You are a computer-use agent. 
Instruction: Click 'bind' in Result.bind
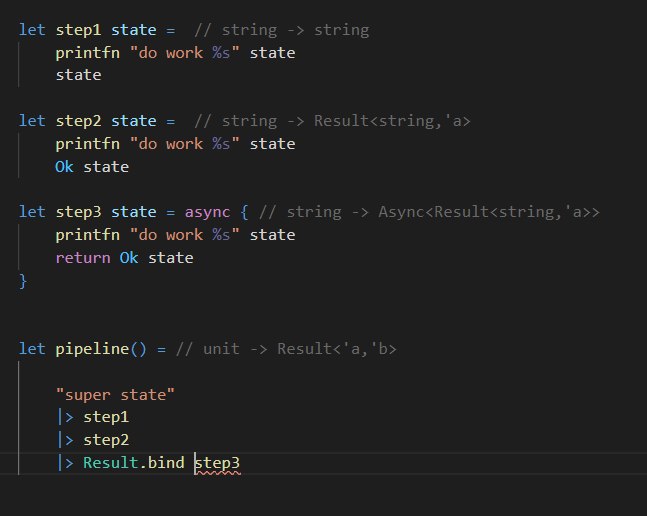click(x=166, y=463)
